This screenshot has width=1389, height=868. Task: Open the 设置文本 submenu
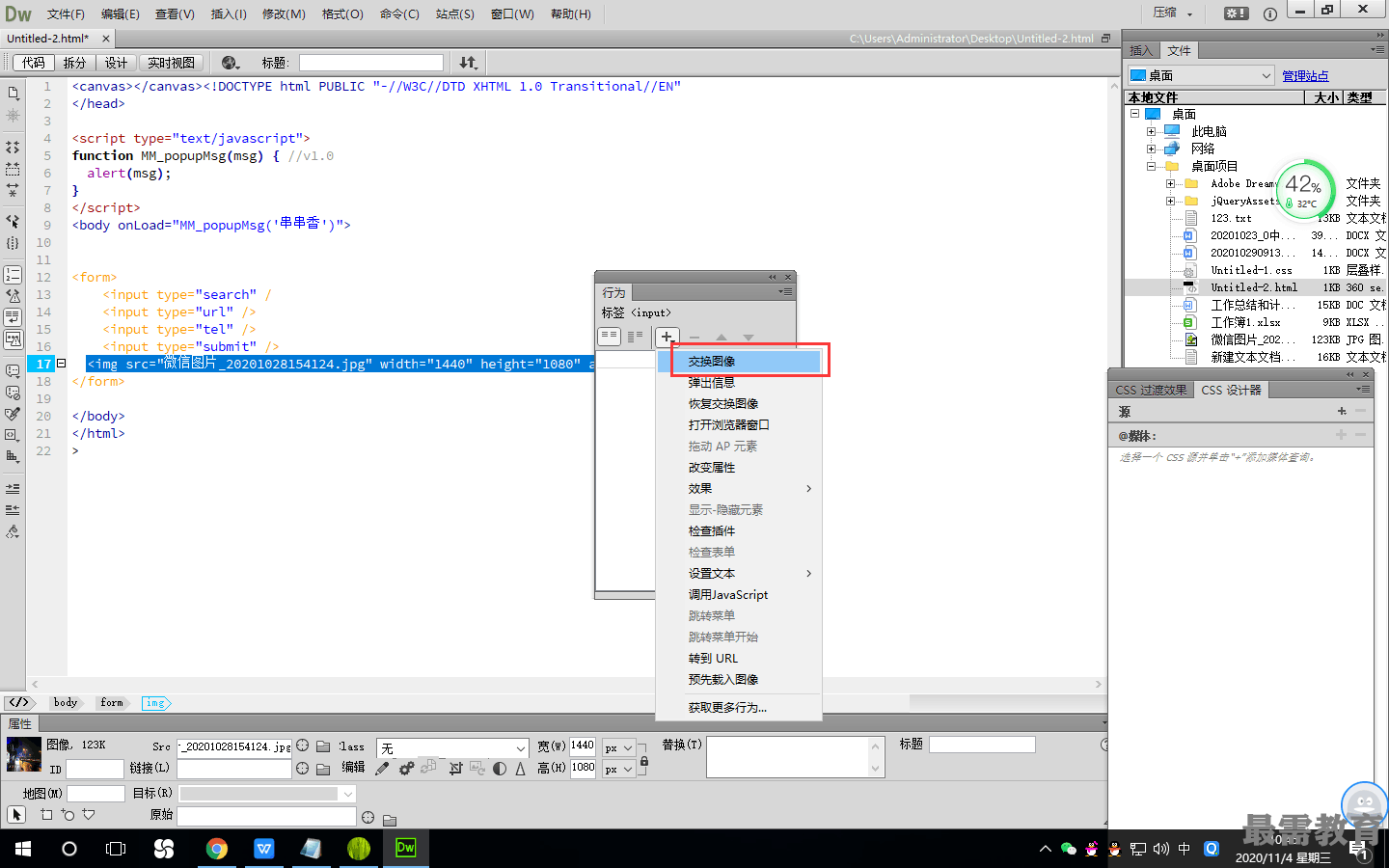click(x=740, y=574)
